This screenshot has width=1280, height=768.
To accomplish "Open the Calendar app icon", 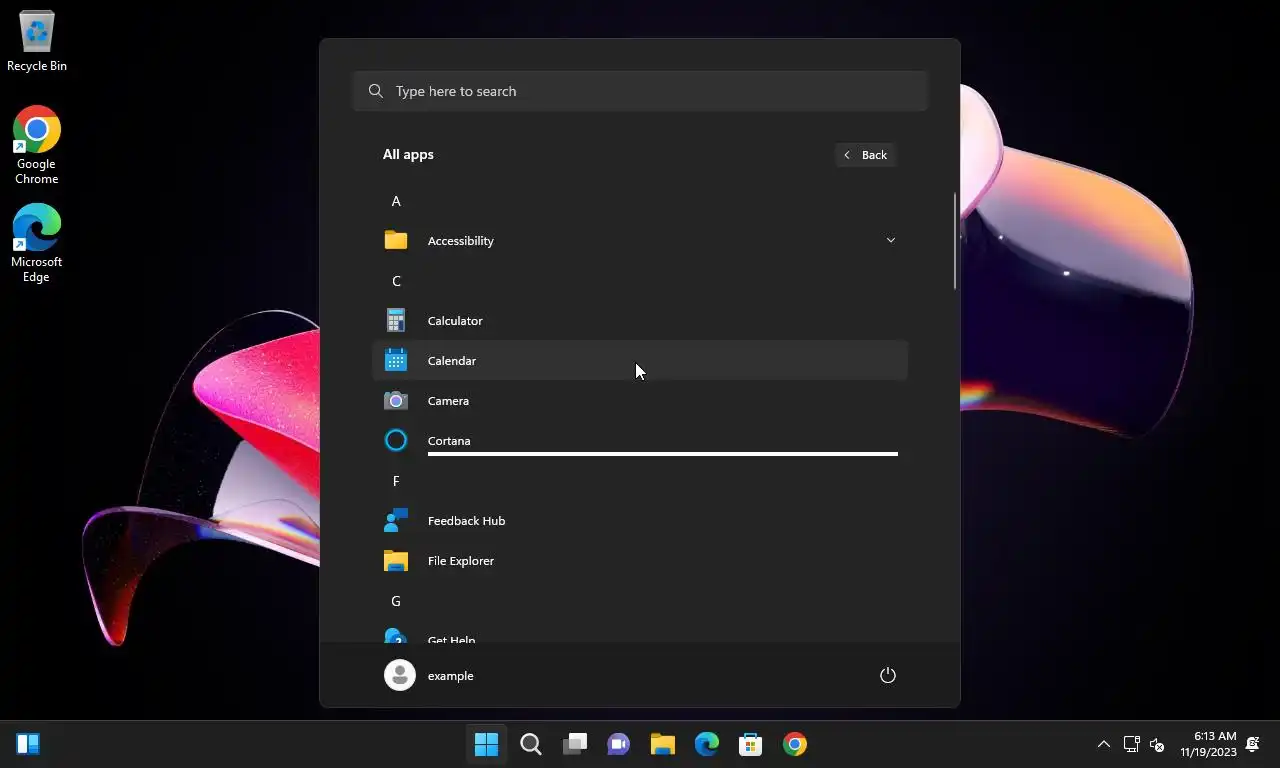I will [x=396, y=360].
